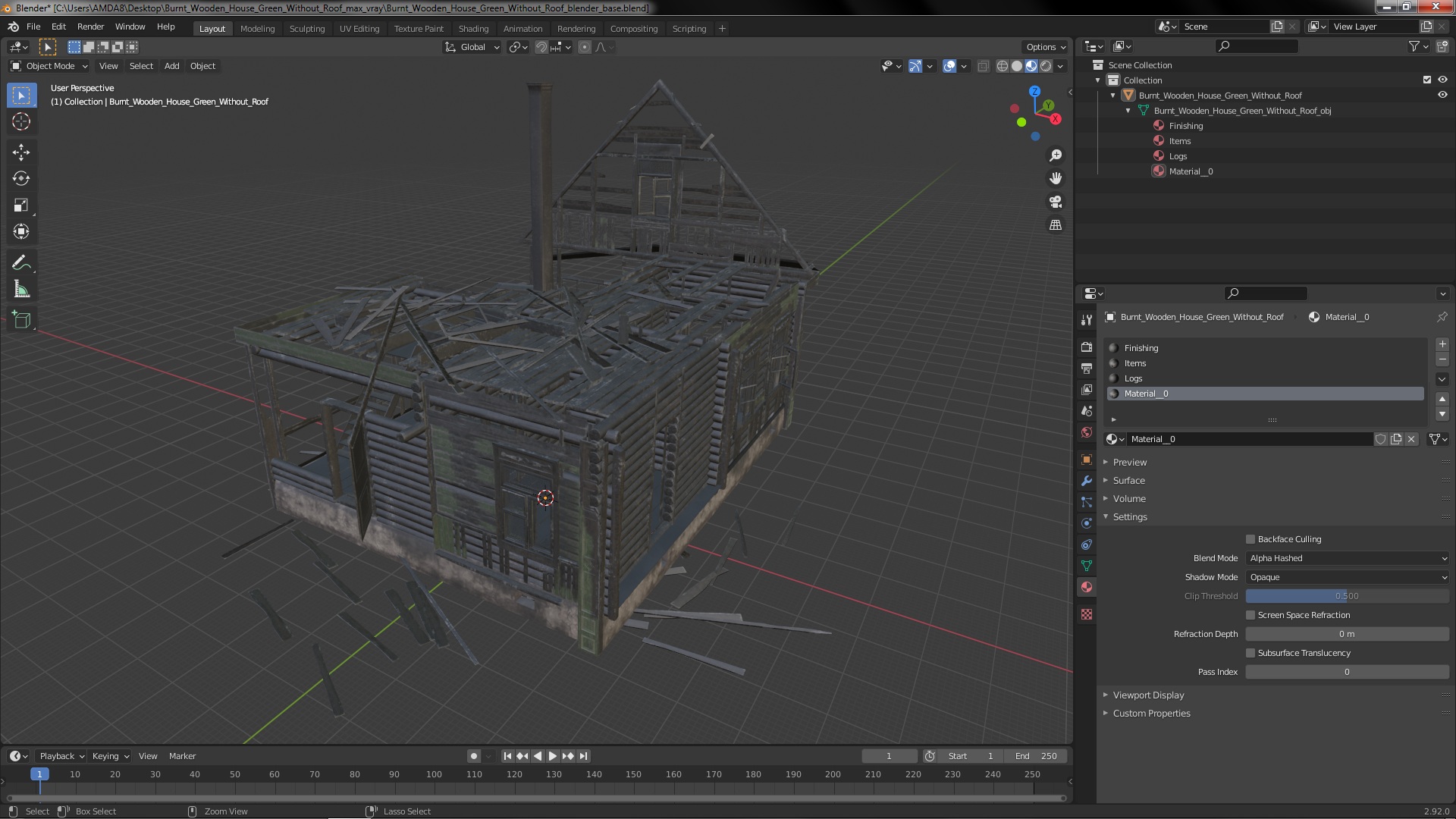Select the Logs material slot

[x=1265, y=378]
